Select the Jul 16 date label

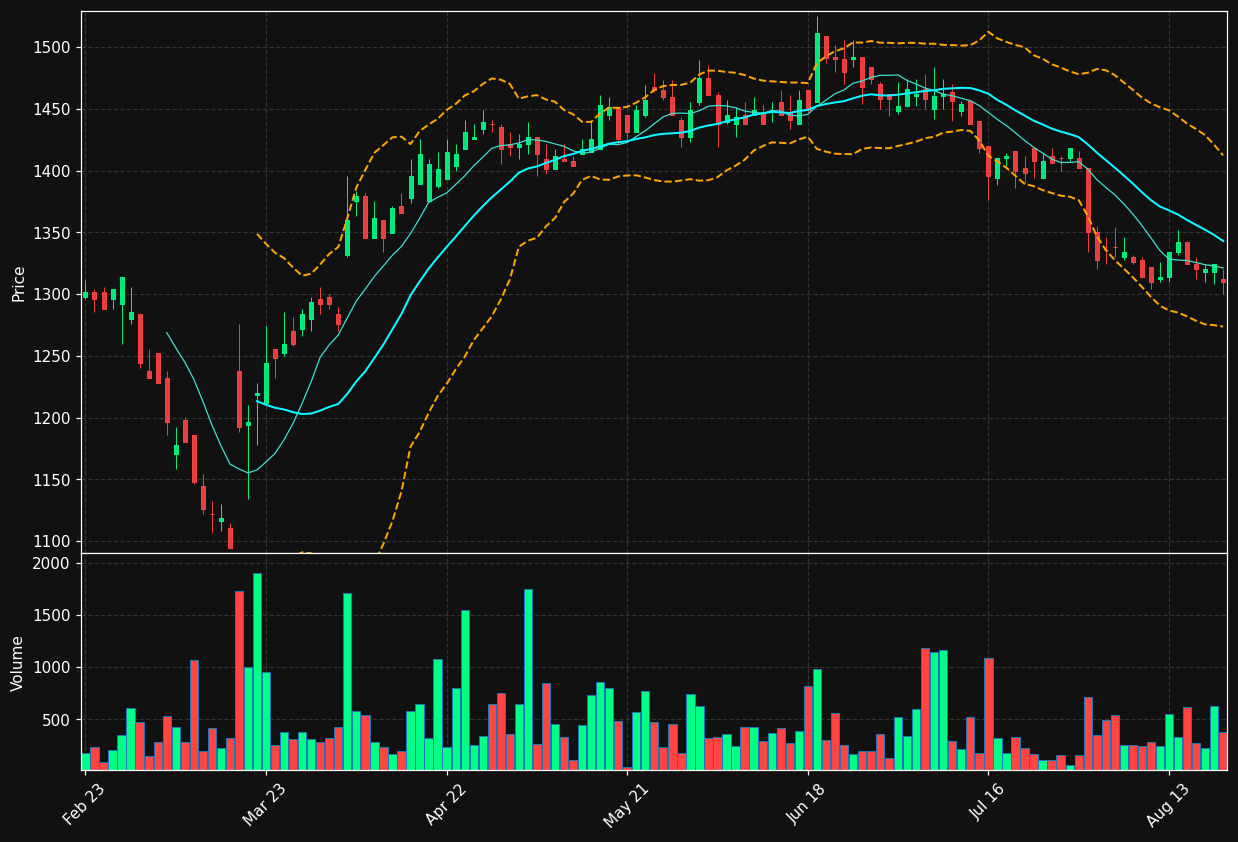(987, 803)
